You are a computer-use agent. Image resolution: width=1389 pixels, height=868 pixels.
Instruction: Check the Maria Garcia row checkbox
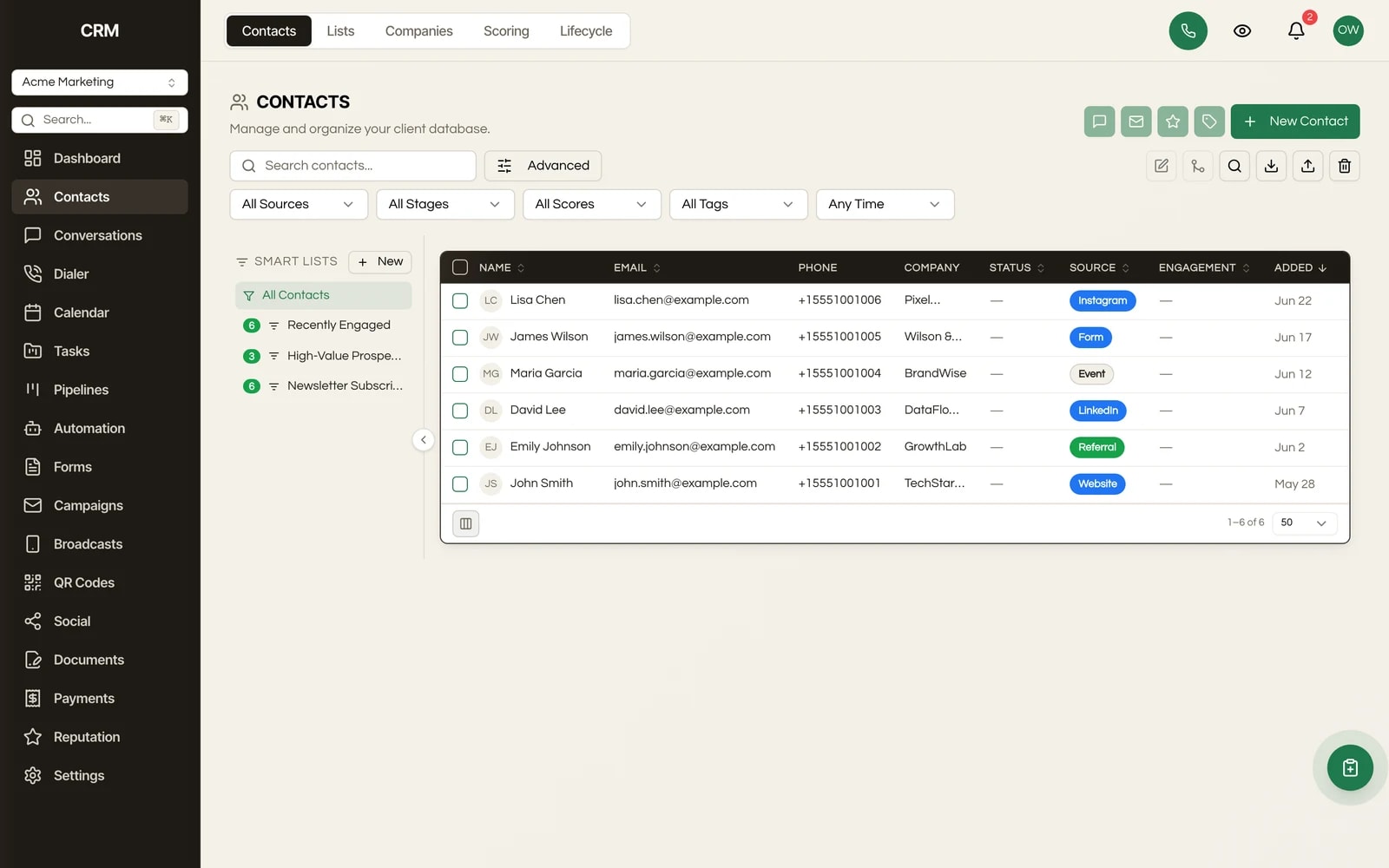[x=460, y=374]
